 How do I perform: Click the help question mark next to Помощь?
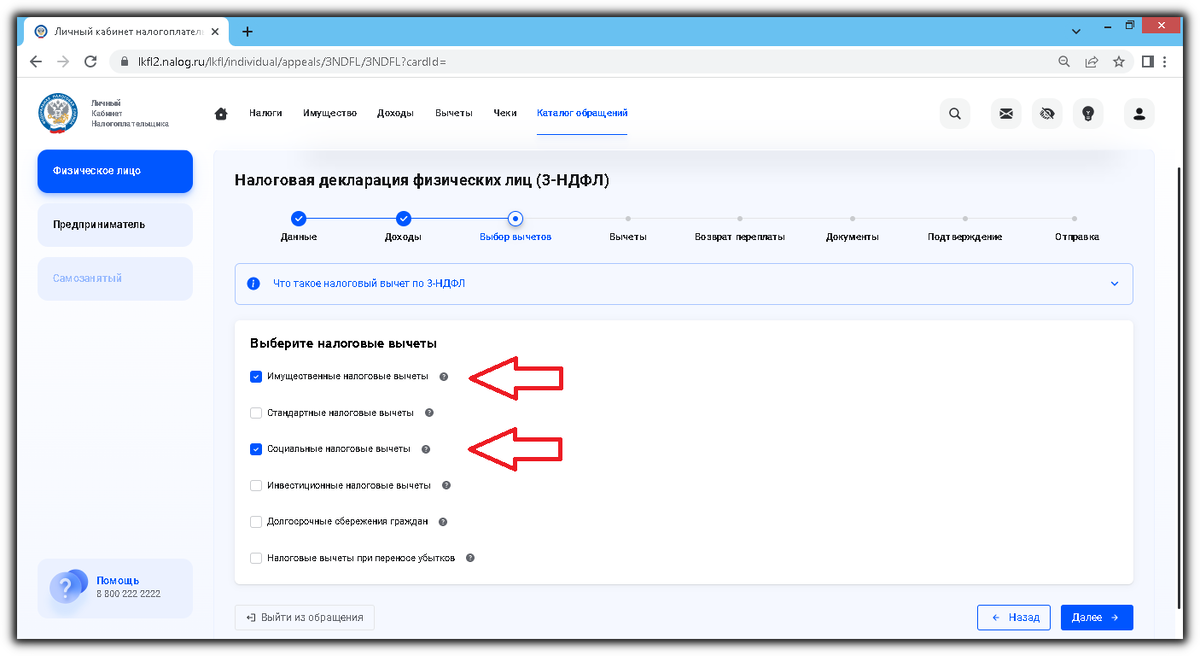(66, 586)
